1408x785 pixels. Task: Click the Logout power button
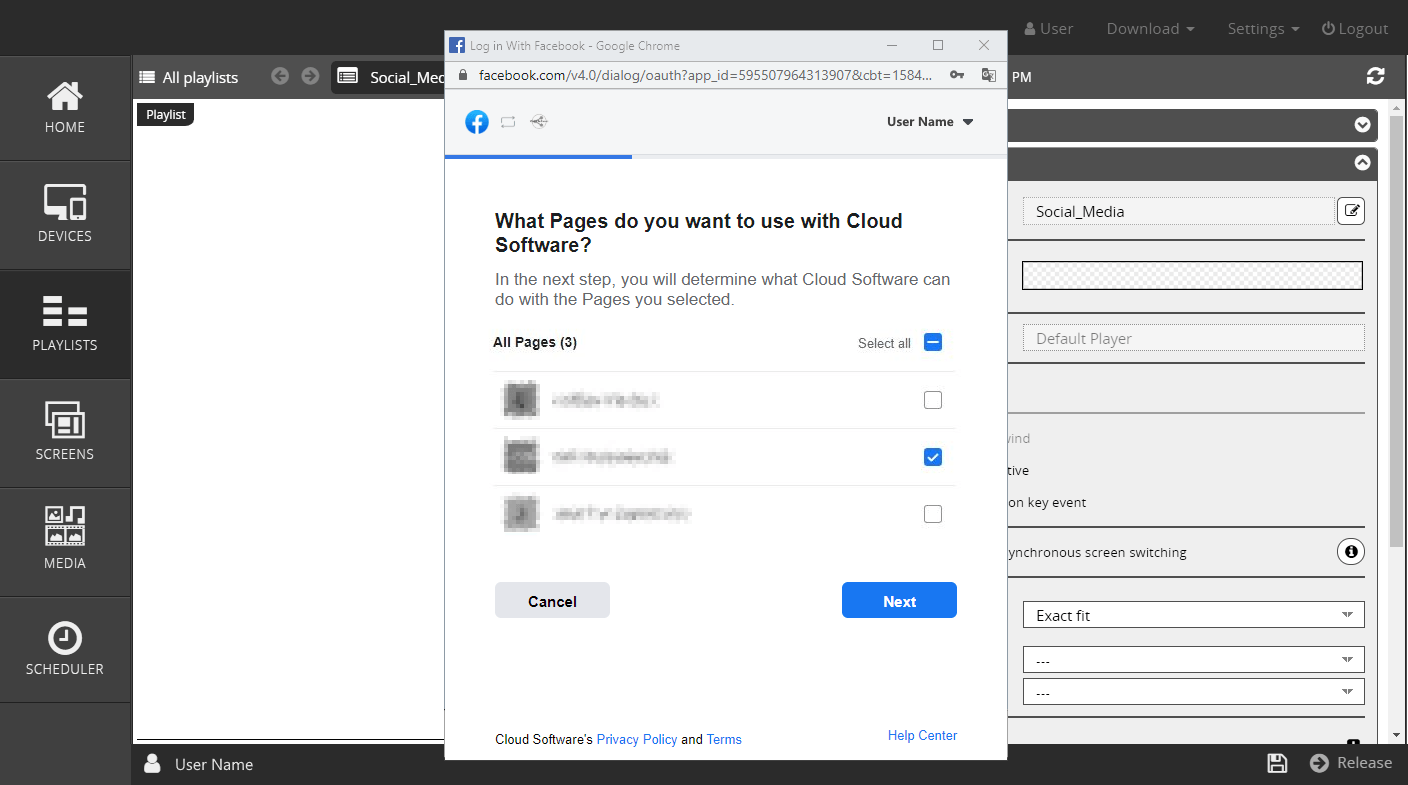tap(1355, 29)
